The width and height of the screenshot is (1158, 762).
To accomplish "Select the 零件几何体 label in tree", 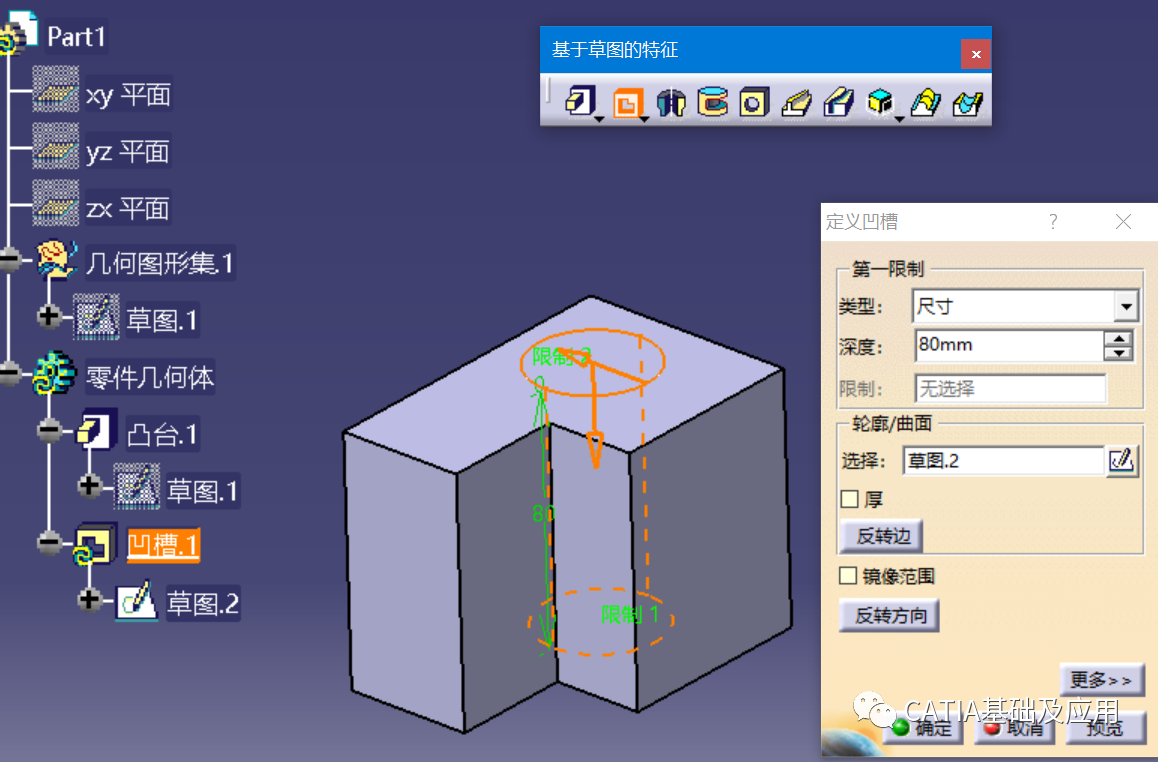I will tap(150, 377).
